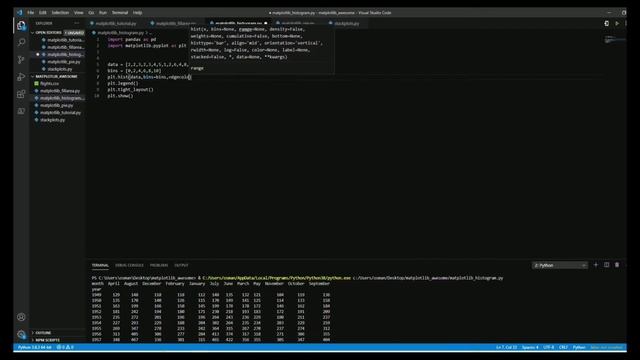The height and width of the screenshot is (360, 640).
Task: Click the editor minimap
Action: (615, 40)
